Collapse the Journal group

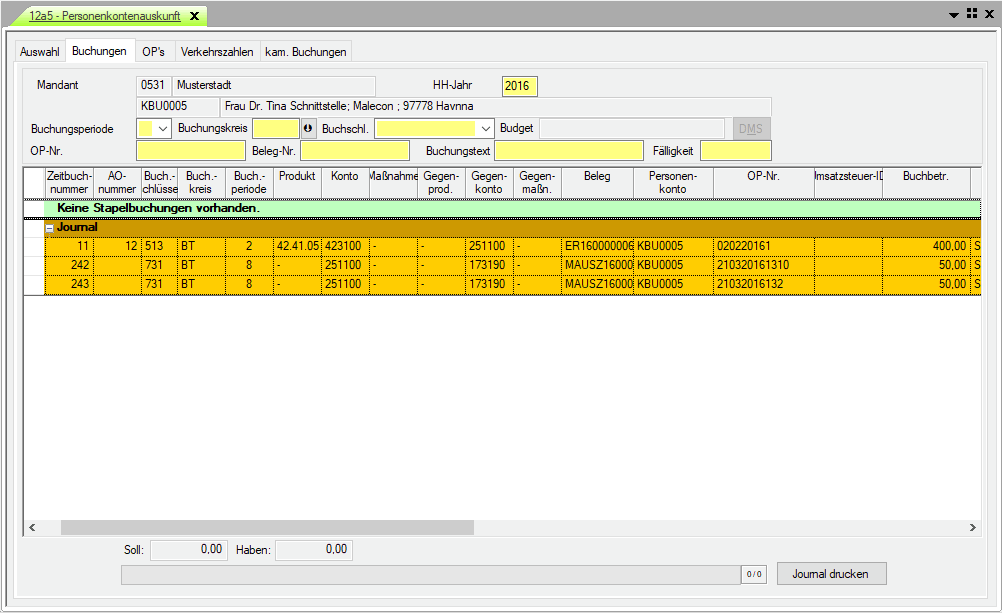coord(50,228)
